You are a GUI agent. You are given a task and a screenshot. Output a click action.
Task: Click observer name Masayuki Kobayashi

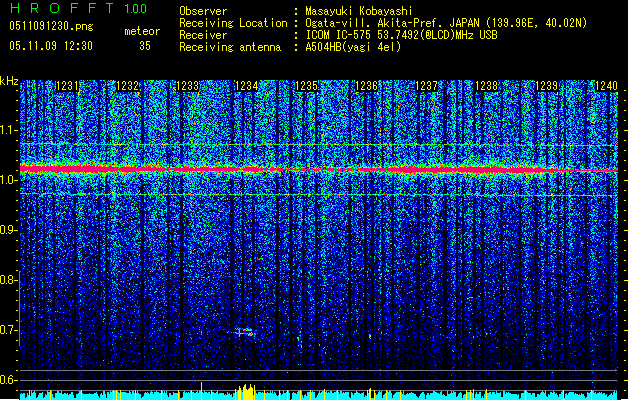coord(359,11)
